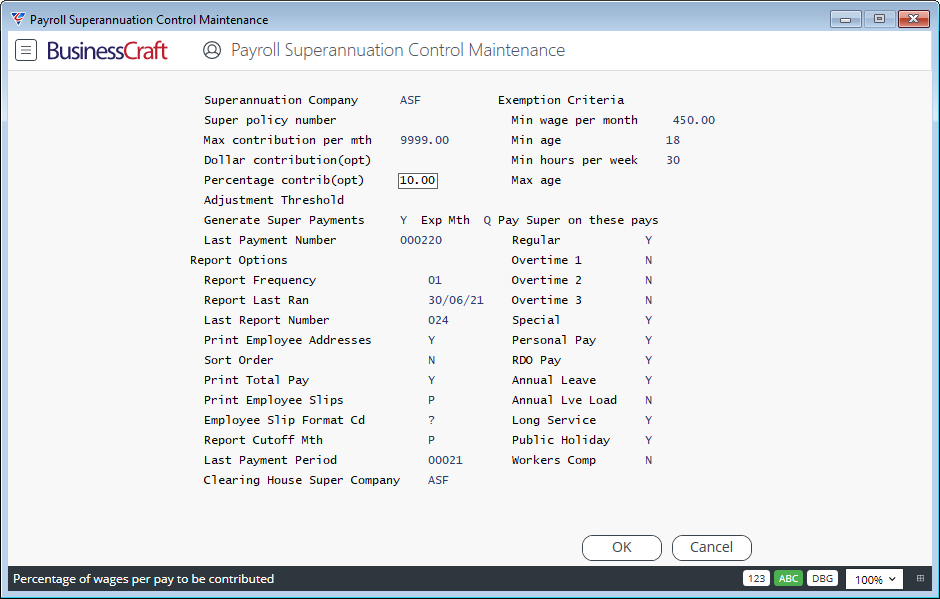940x599 pixels.
Task: Click the Super policy number label
Action: click(270, 120)
